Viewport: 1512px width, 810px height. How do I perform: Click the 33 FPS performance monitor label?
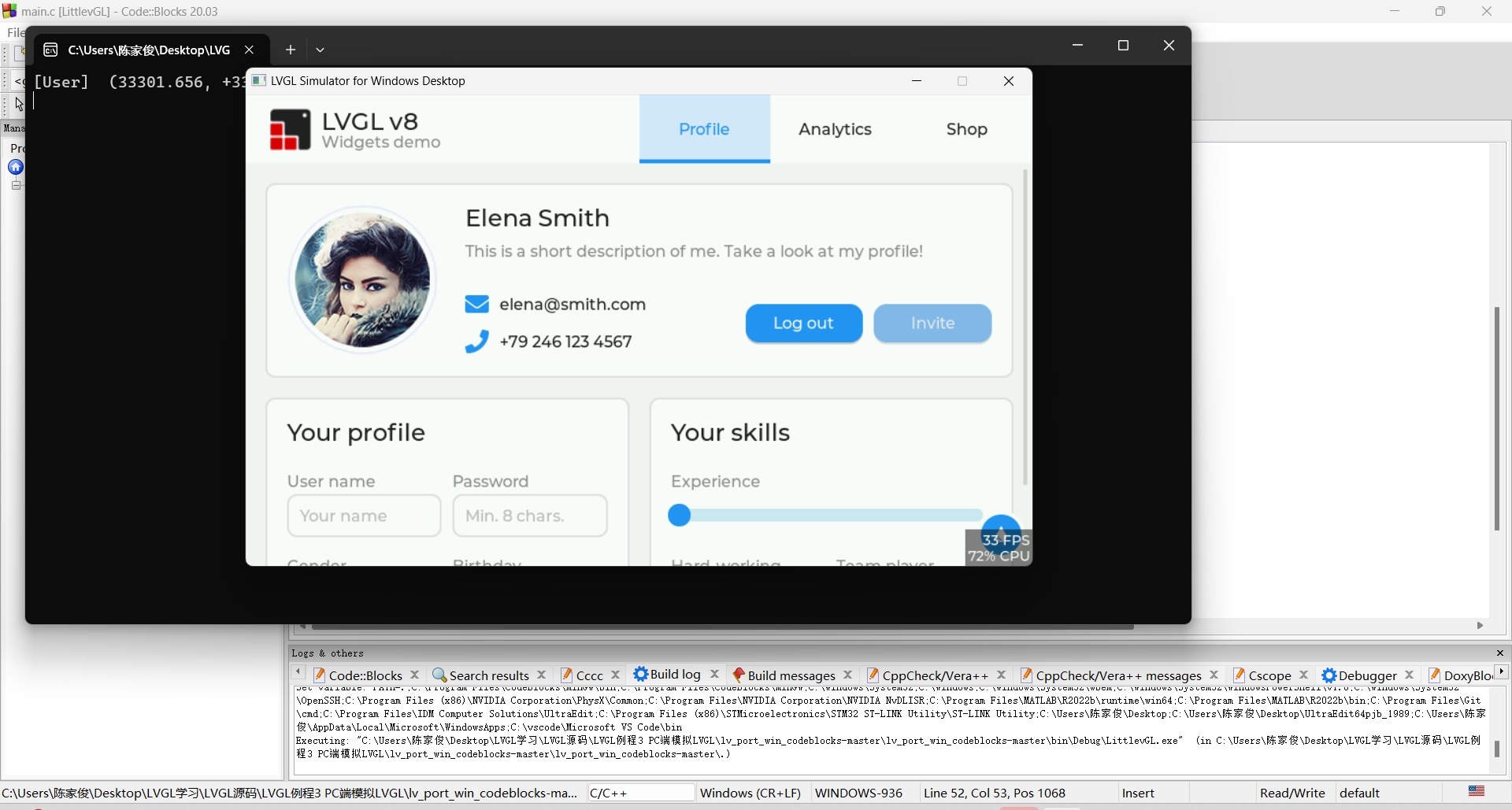coord(1006,540)
